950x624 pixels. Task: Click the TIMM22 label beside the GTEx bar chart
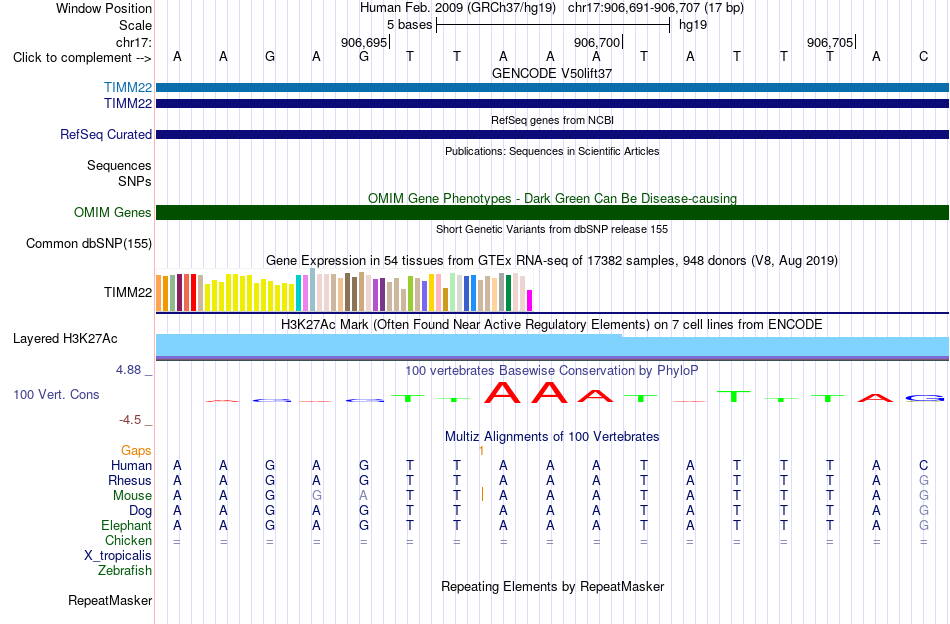pos(128,293)
